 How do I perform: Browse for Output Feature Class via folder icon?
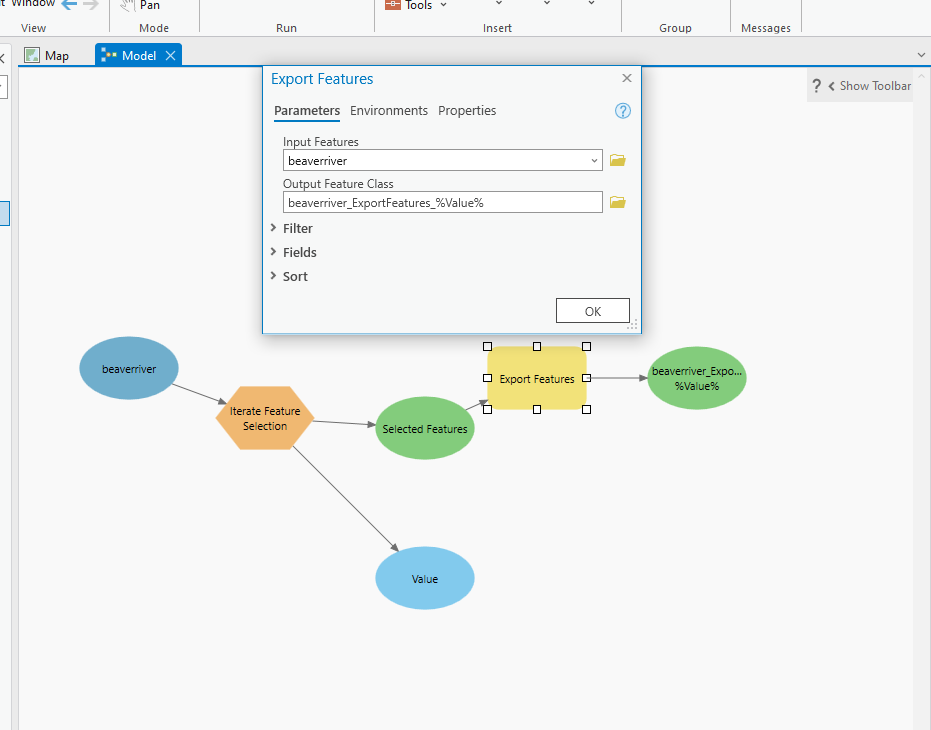click(x=617, y=202)
